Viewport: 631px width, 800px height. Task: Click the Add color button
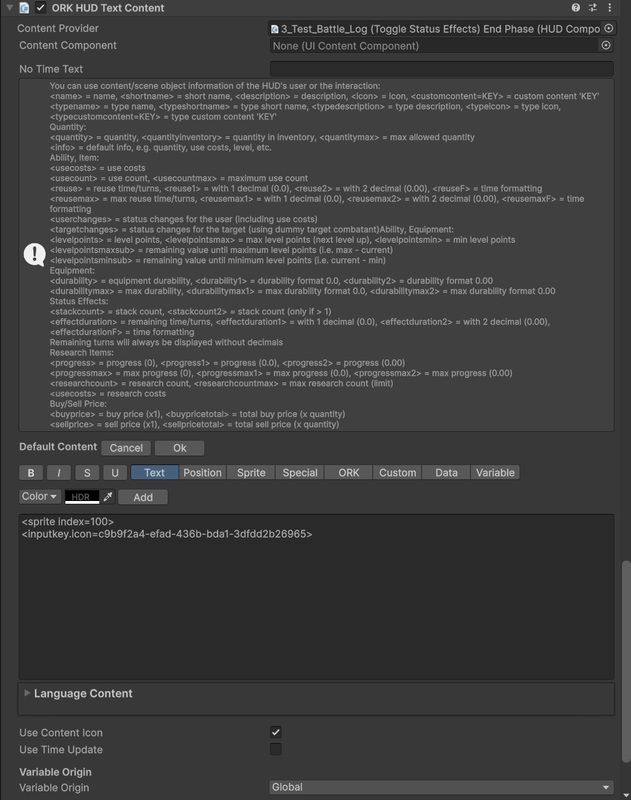[x=143, y=497]
